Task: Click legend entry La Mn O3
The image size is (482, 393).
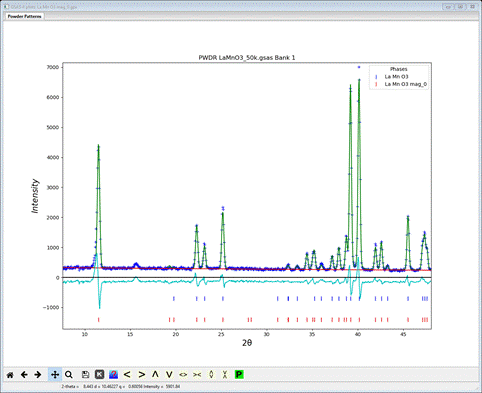Action: point(396,77)
